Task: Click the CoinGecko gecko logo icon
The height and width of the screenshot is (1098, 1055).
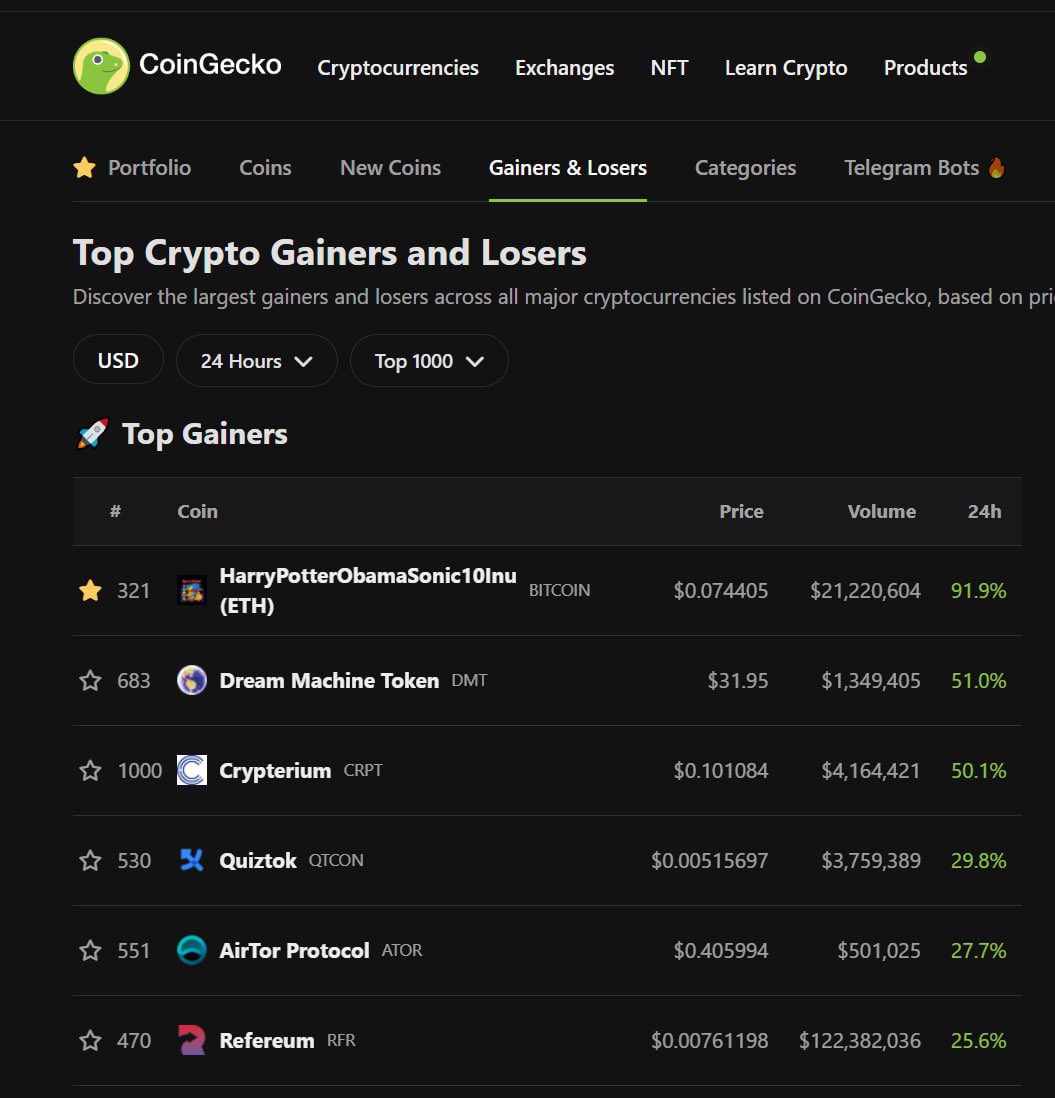Action: pyautogui.click(x=102, y=67)
